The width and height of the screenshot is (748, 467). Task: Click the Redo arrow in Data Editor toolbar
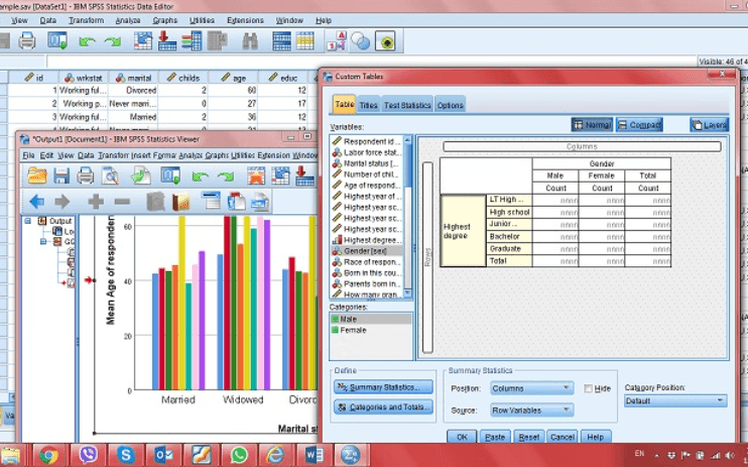(x=113, y=42)
